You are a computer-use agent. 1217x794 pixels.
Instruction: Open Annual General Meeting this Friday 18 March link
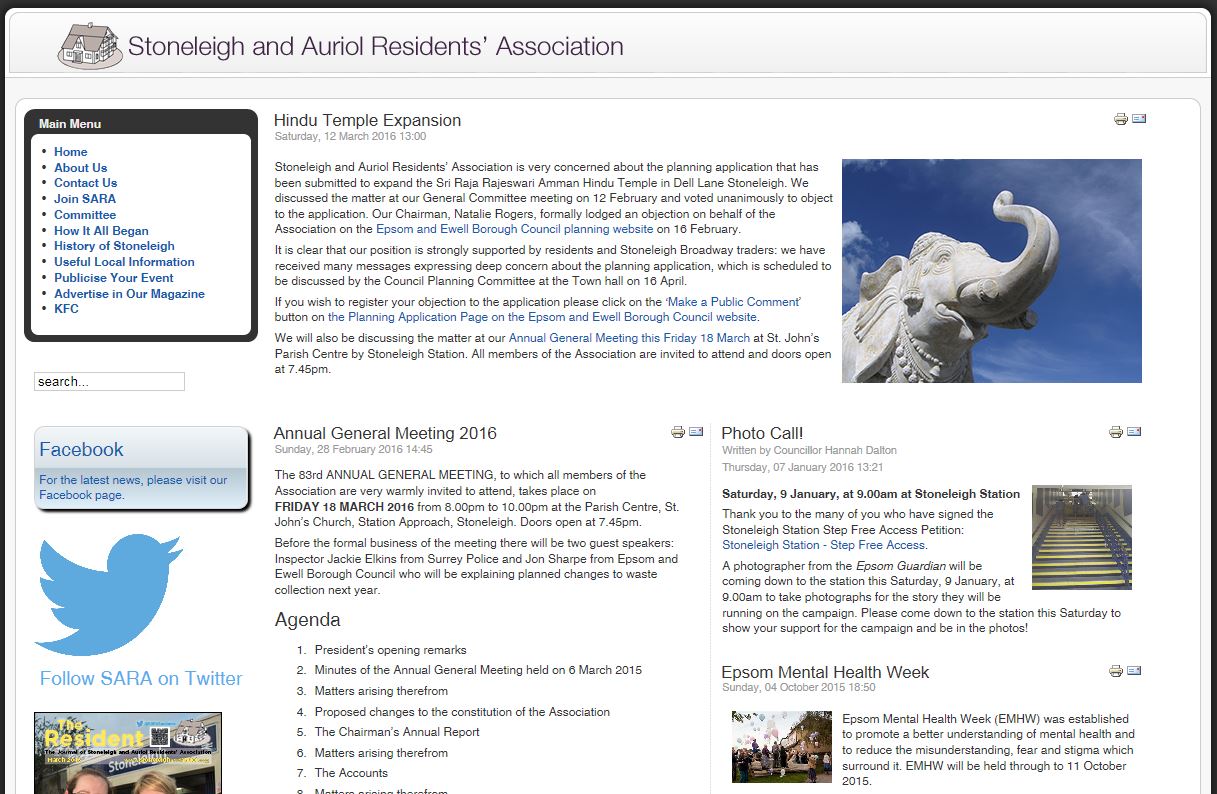click(629, 338)
